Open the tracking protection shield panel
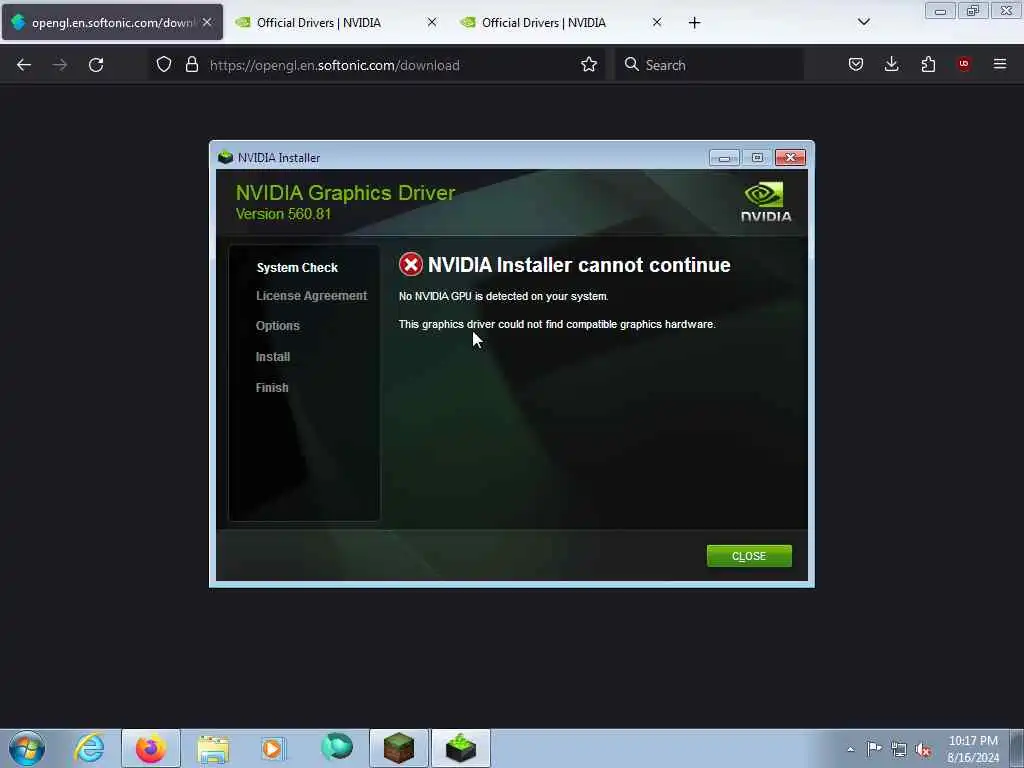 tap(164, 65)
